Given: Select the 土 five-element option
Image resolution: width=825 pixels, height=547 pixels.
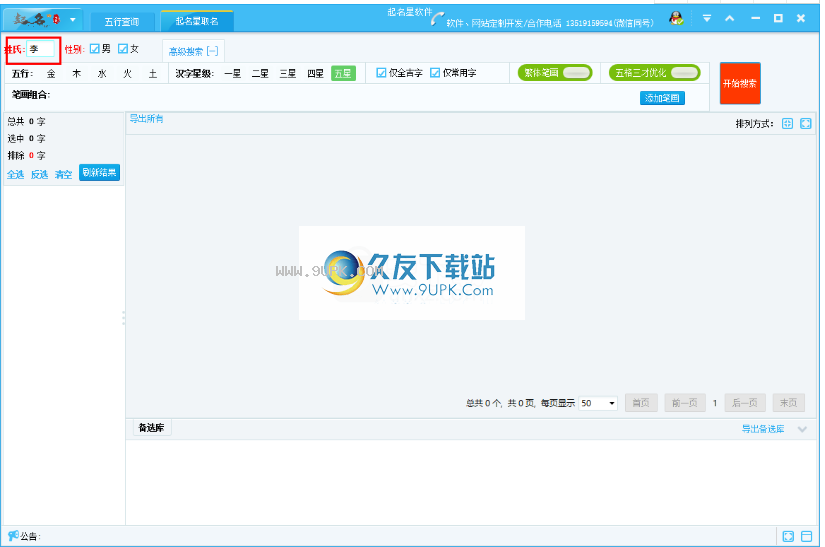Looking at the screenshot, I should tap(153, 74).
